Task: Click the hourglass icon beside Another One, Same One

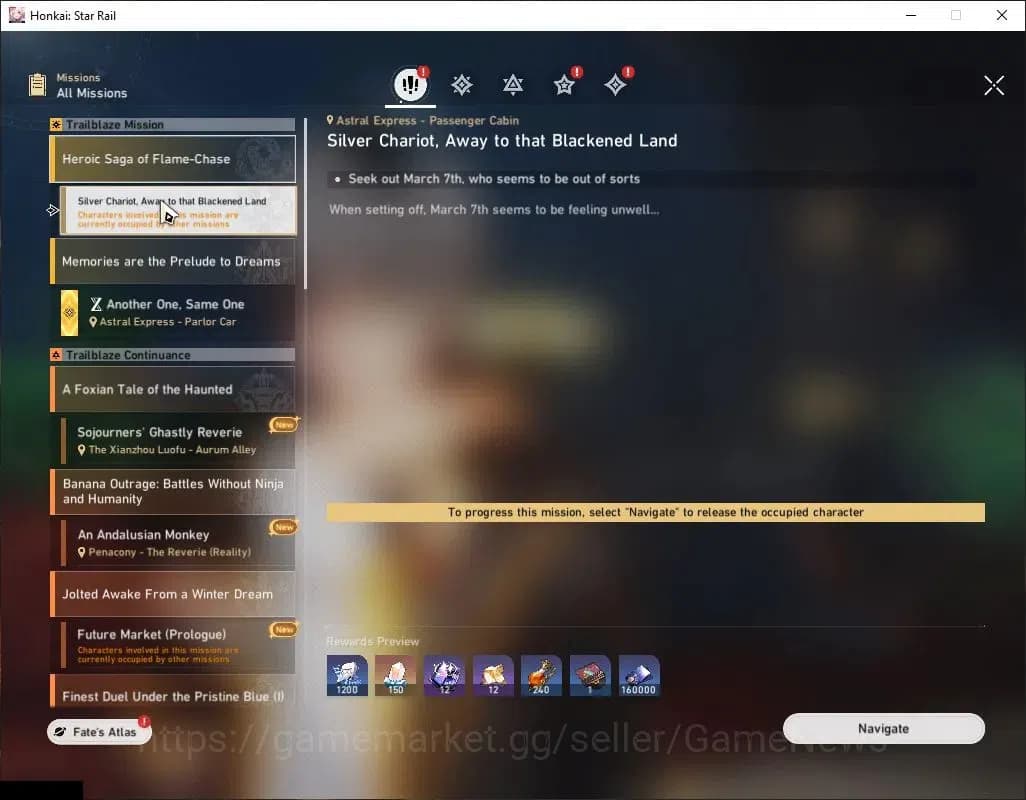Action: pyautogui.click(x=96, y=304)
